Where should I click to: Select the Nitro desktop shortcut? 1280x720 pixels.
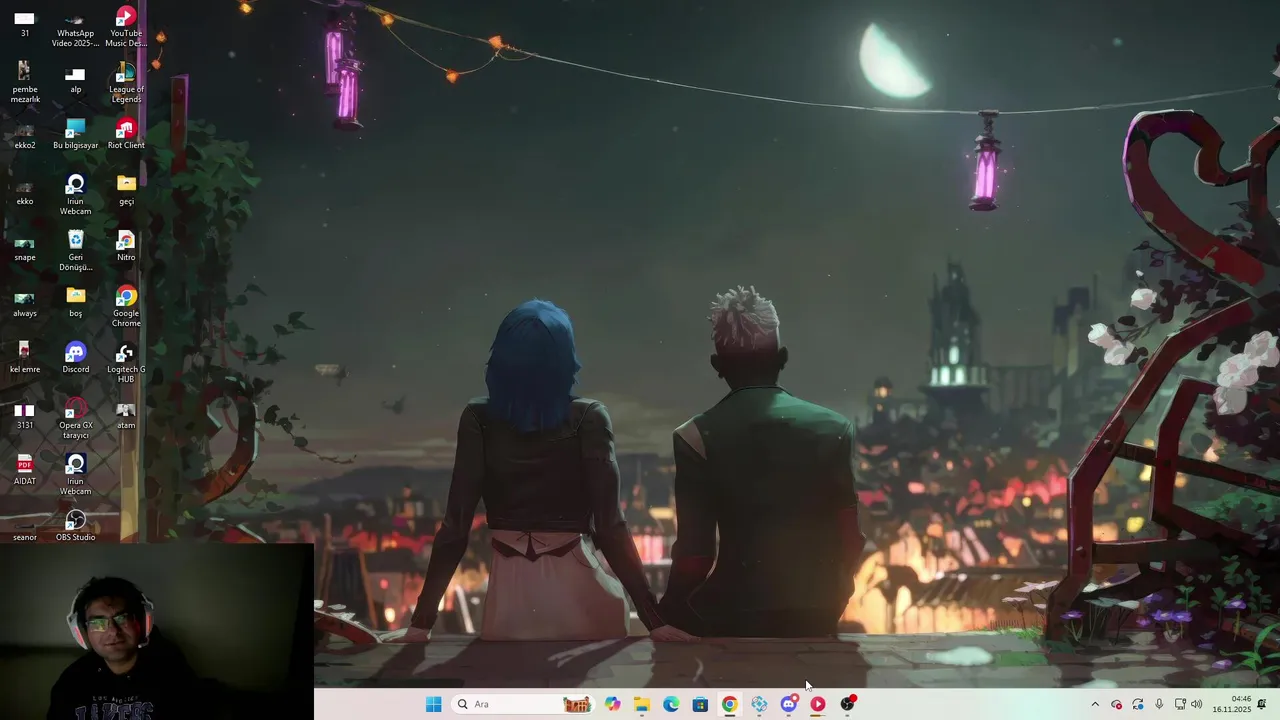(126, 246)
